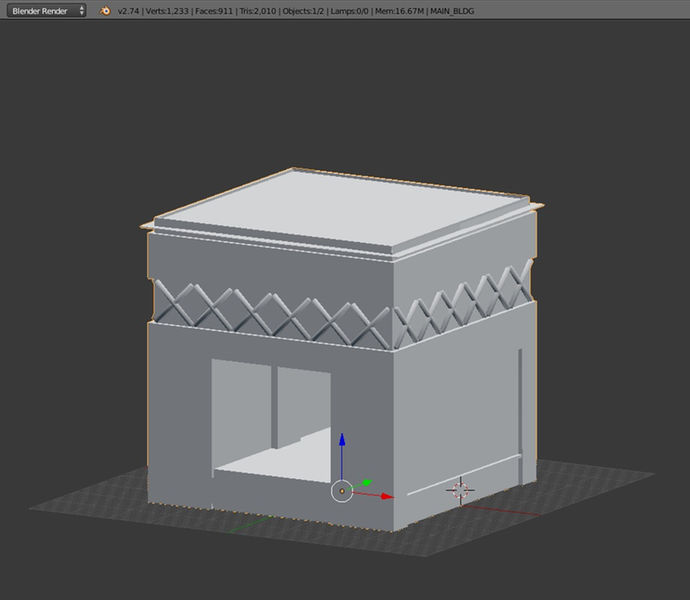Image resolution: width=690 pixels, height=600 pixels.
Task: Click the white circle manipulator center
Action: tap(342, 491)
